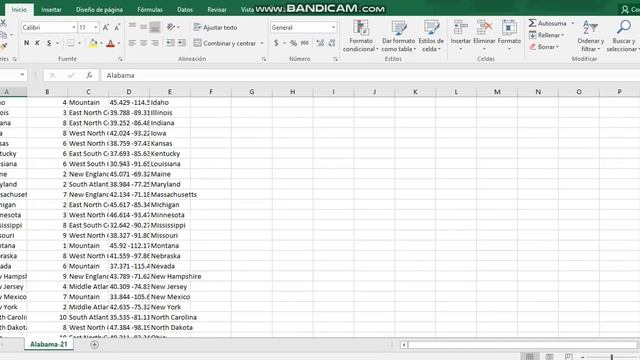Decrease decimal places
Viewport: 640px width, 360px height.
tap(332, 43)
